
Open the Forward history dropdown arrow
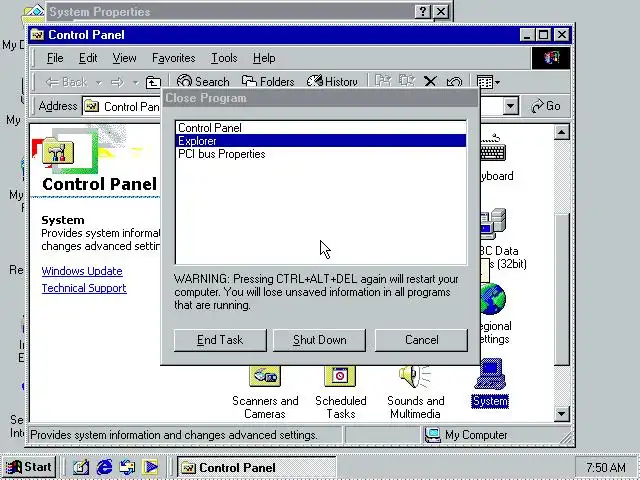pos(136,83)
